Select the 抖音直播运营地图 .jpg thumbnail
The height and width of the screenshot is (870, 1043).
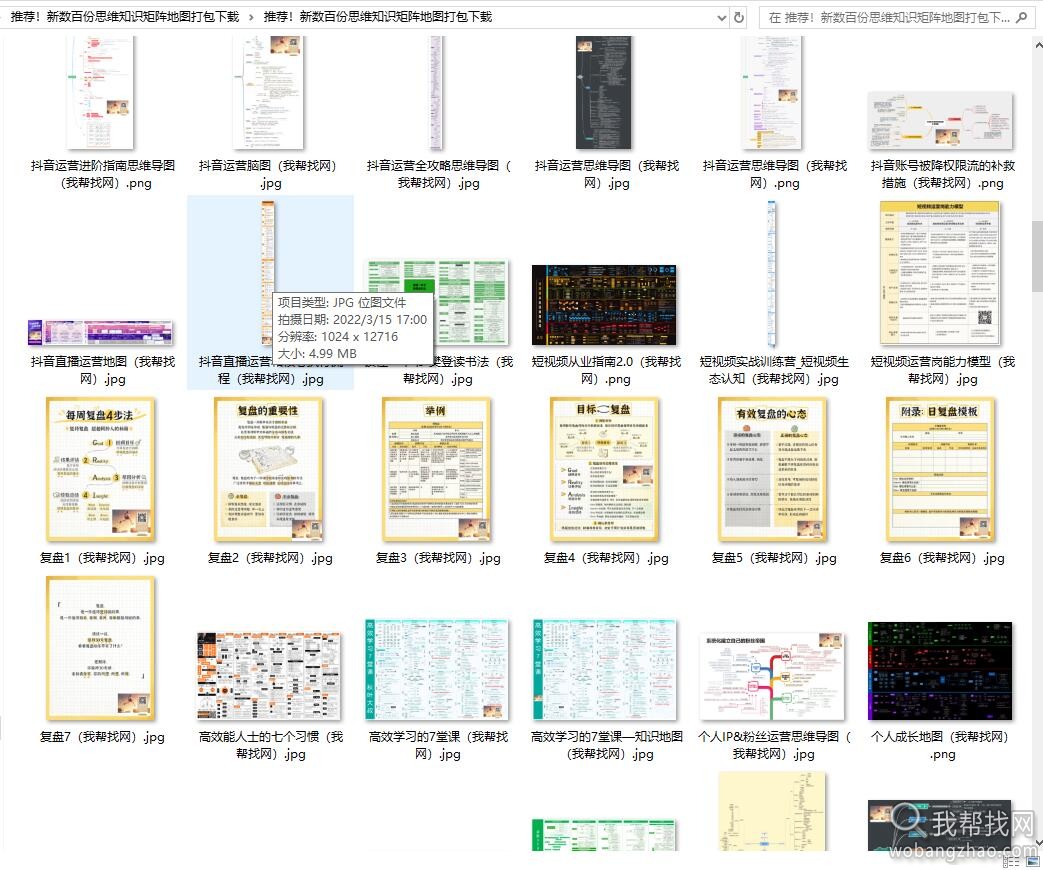click(100, 333)
